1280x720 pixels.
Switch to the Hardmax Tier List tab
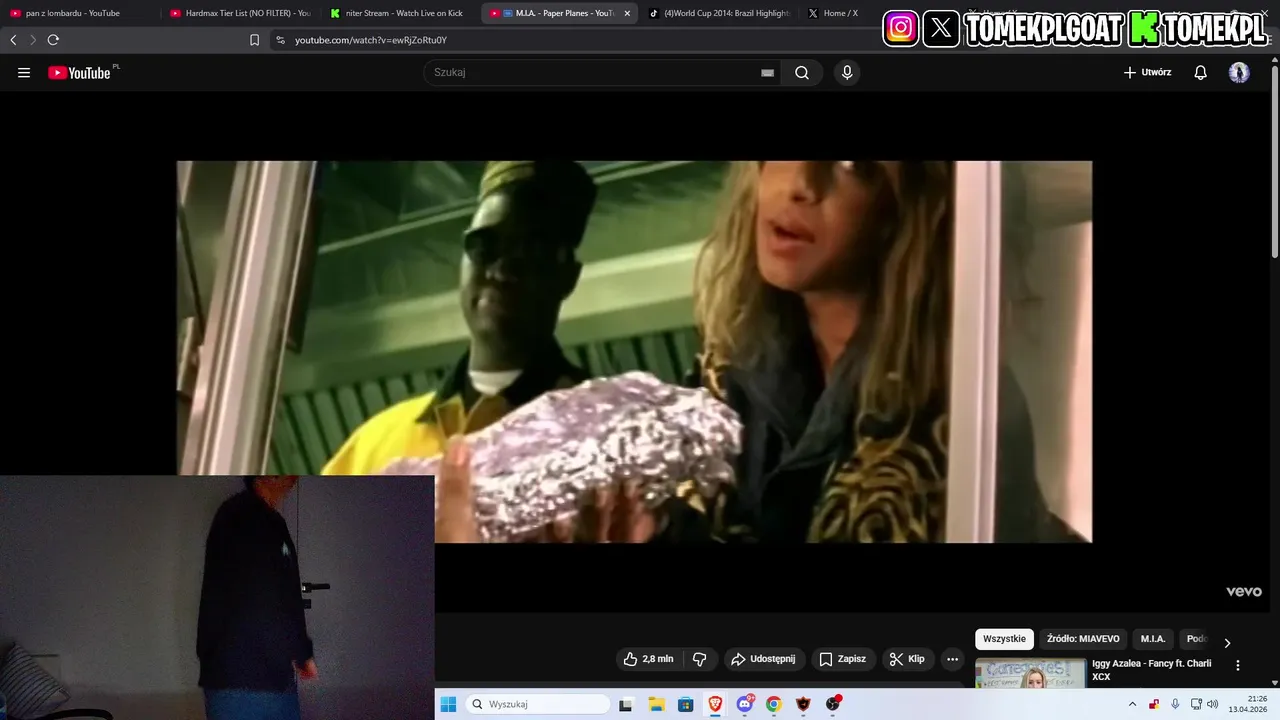coord(240,13)
